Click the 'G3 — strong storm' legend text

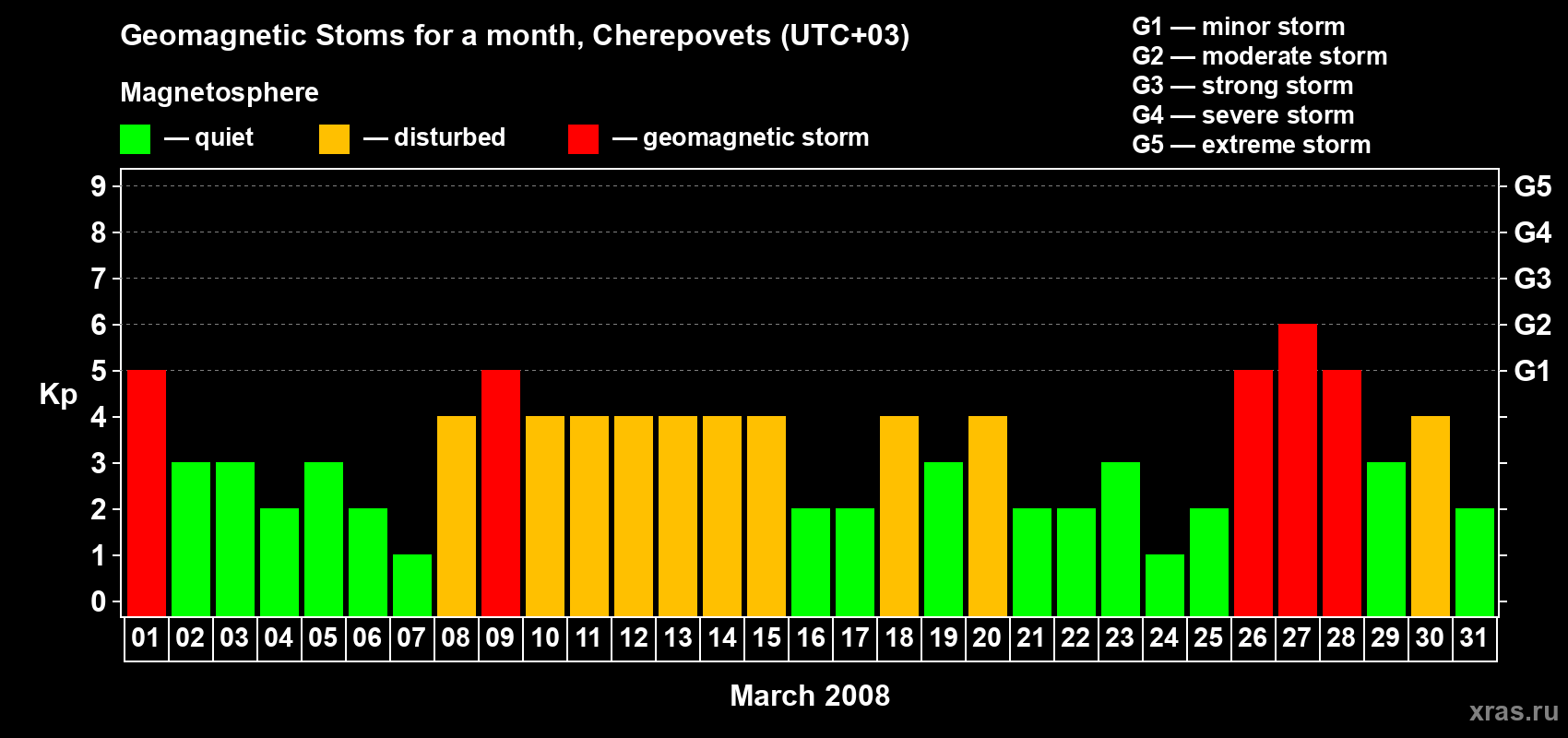pos(1242,86)
